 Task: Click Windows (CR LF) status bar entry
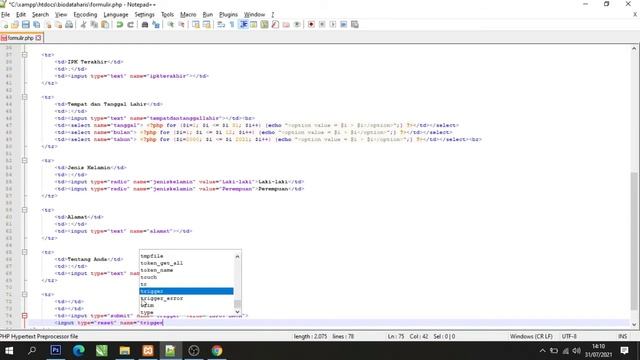(x=531, y=336)
